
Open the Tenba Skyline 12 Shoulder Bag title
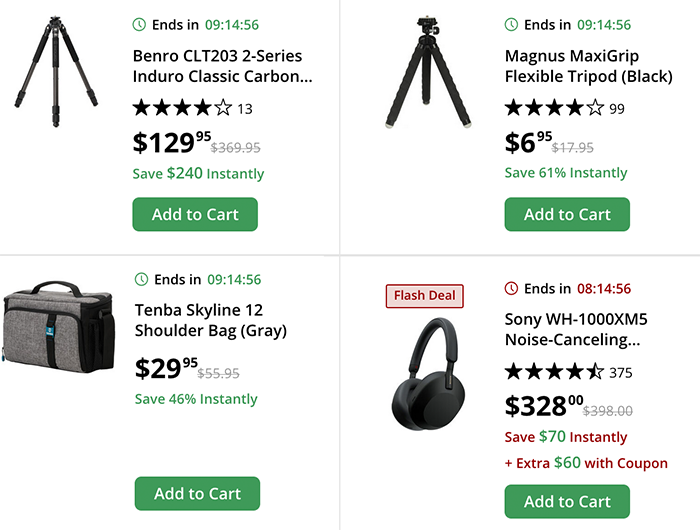coord(211,320)
